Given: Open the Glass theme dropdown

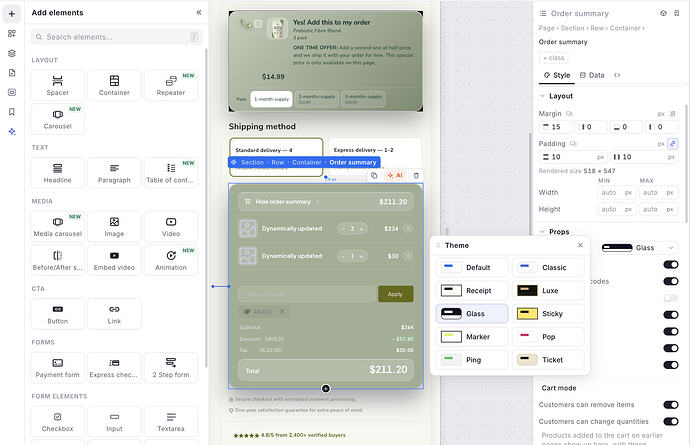Looking at the screenshot, I should point(638,248).
